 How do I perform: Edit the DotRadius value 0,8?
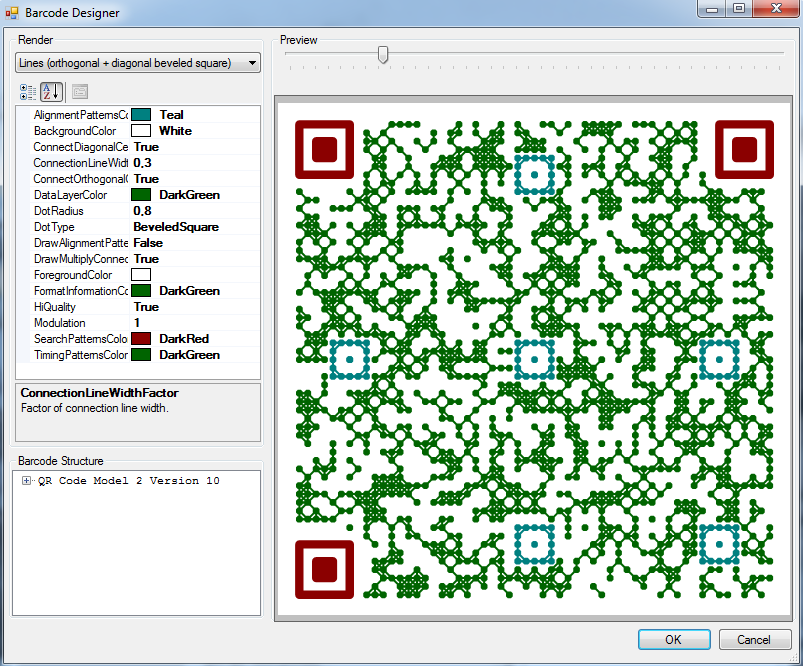coord(142,211)
